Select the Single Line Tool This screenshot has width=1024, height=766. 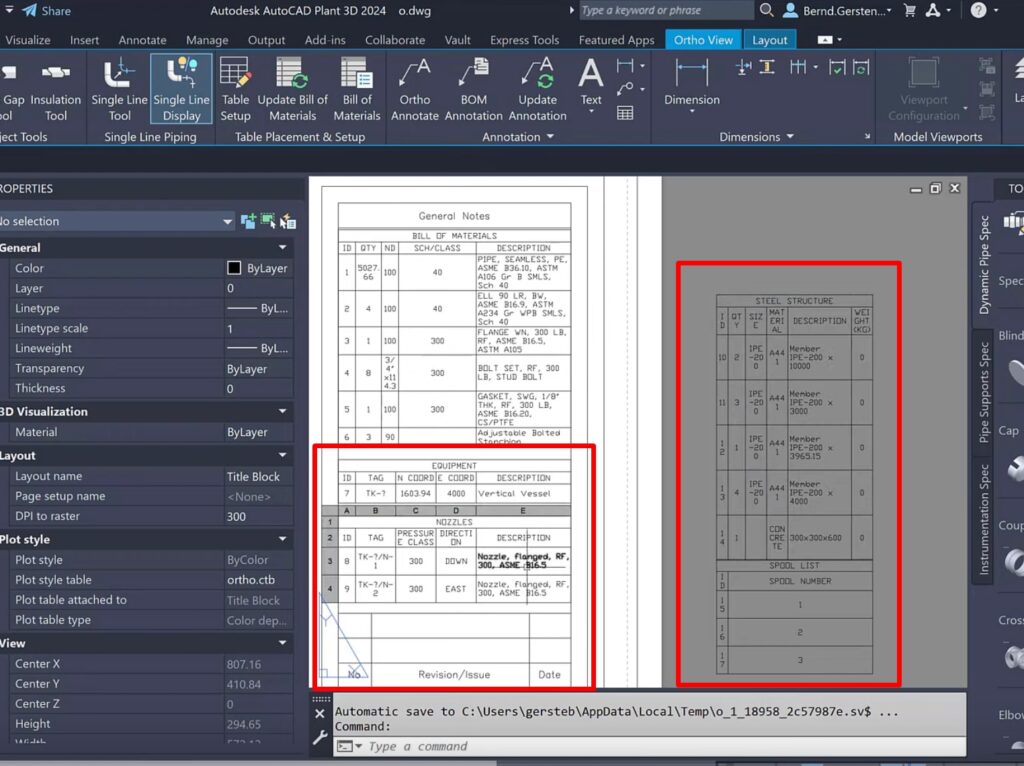119,89
